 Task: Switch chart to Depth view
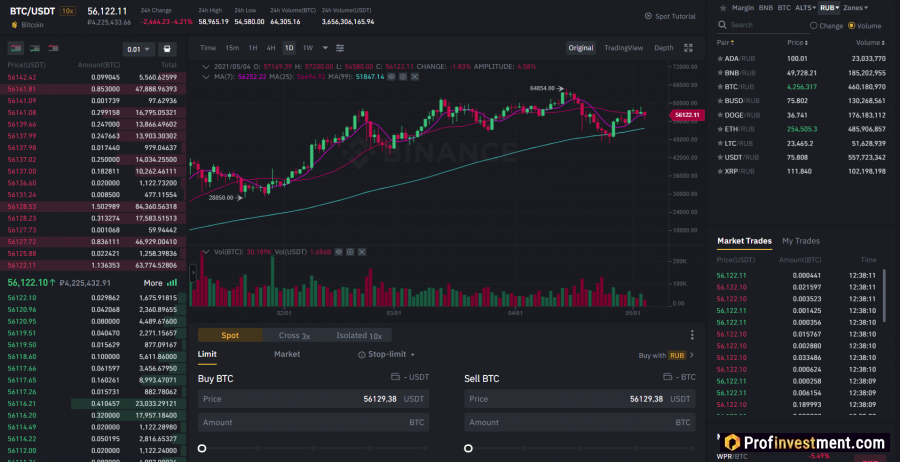[664, 48]
